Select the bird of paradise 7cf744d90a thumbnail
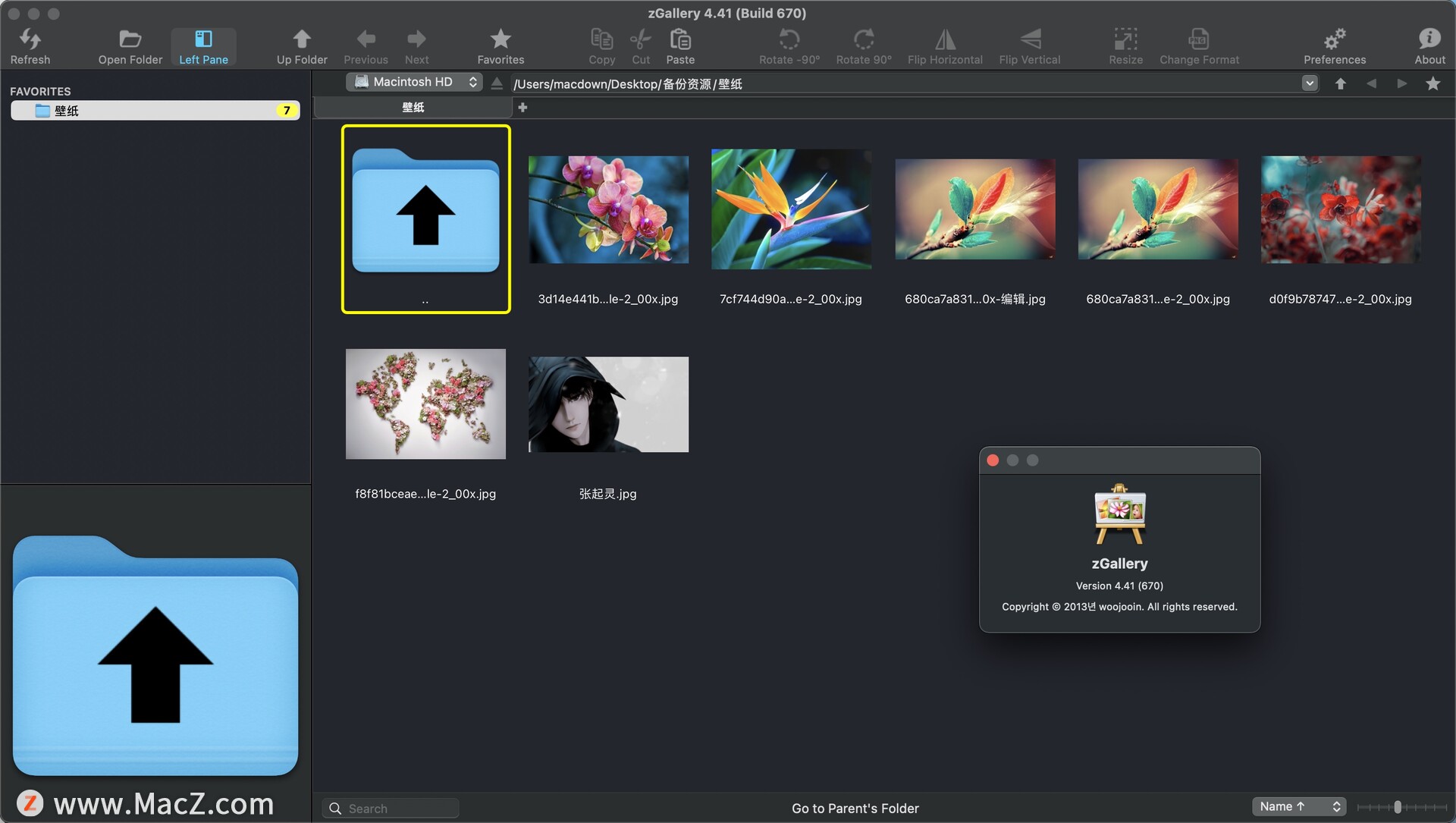 click(x=791, y=209)
